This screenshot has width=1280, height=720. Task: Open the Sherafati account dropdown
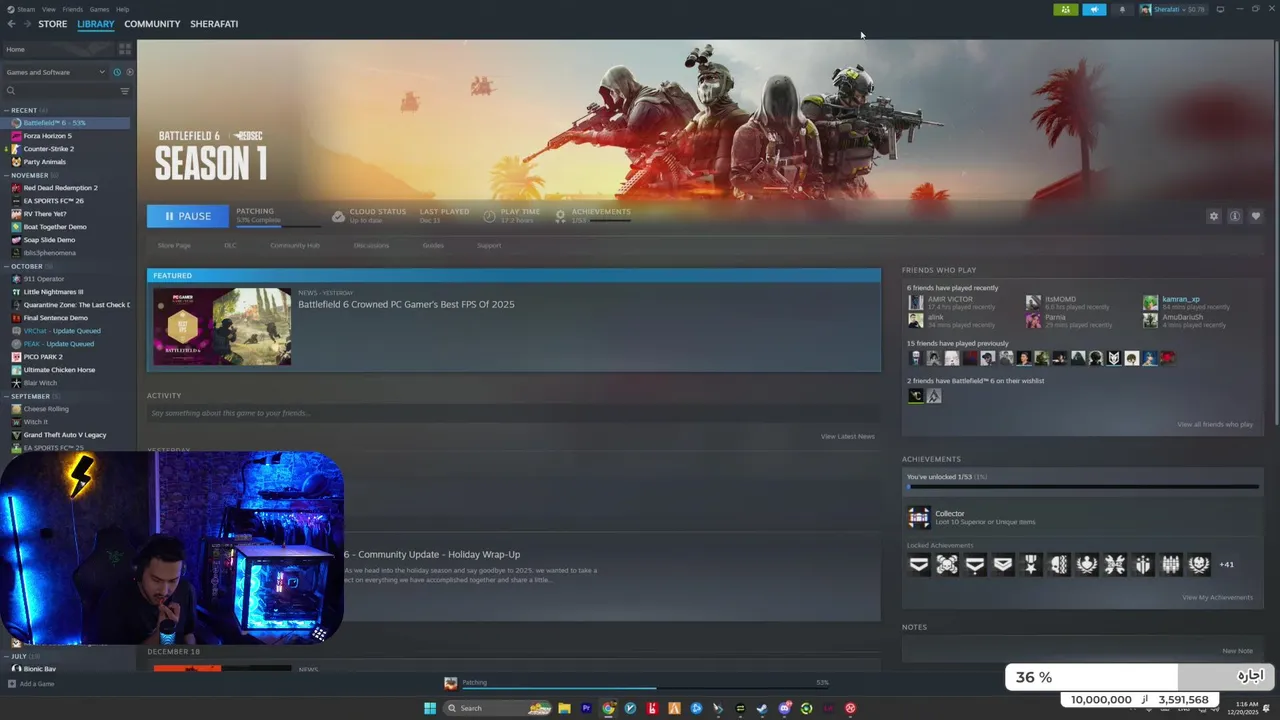(x=1173, y=10)
